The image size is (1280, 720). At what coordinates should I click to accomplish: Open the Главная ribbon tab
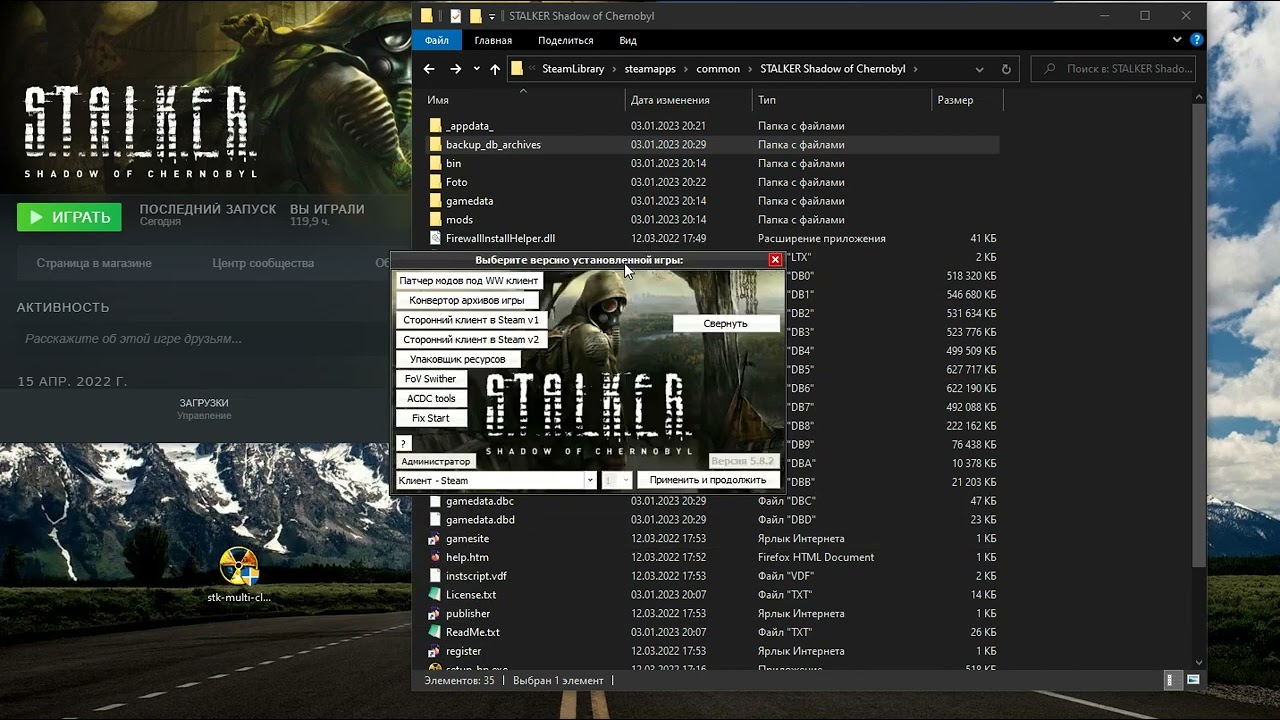tap(493, 40)
